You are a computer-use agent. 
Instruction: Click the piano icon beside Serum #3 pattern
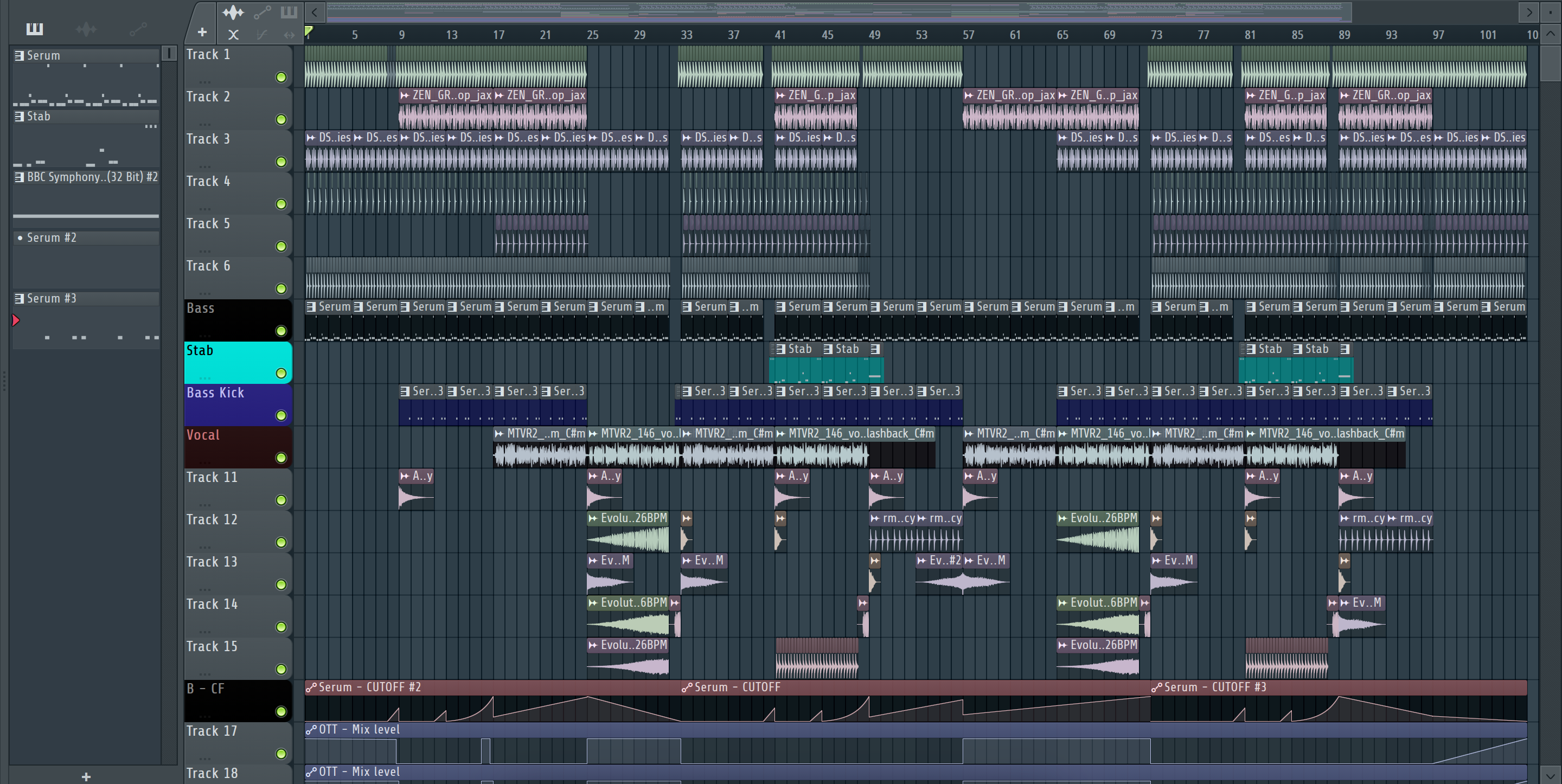coord(20,298)
